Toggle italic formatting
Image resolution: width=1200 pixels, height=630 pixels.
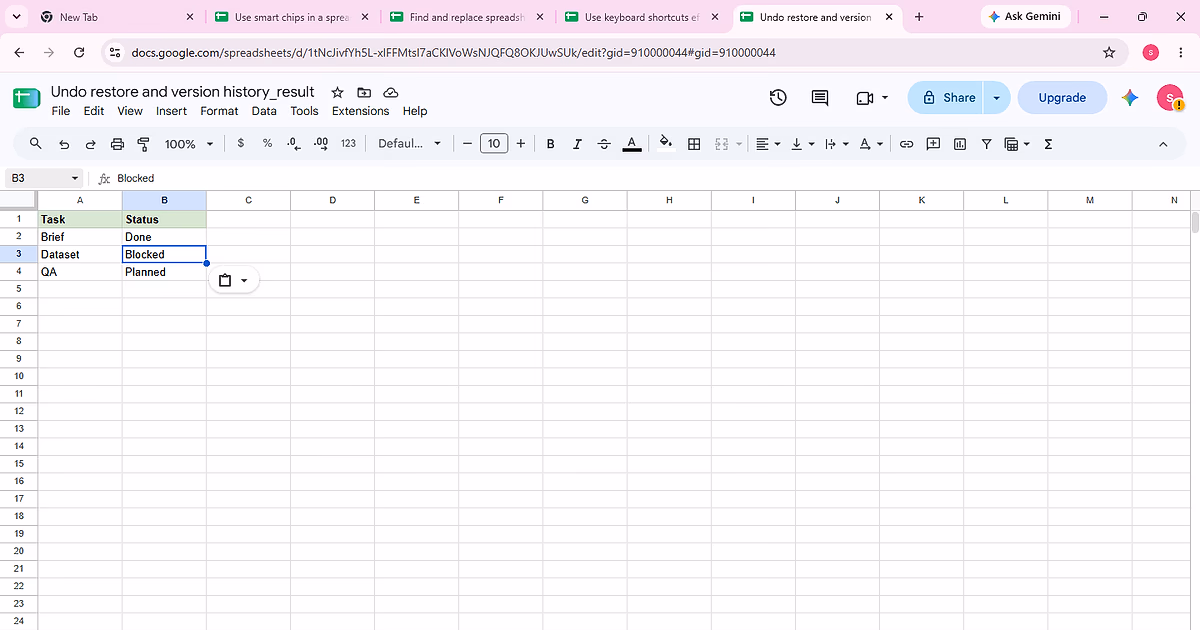pyautogui.click(x=577, y=144)
